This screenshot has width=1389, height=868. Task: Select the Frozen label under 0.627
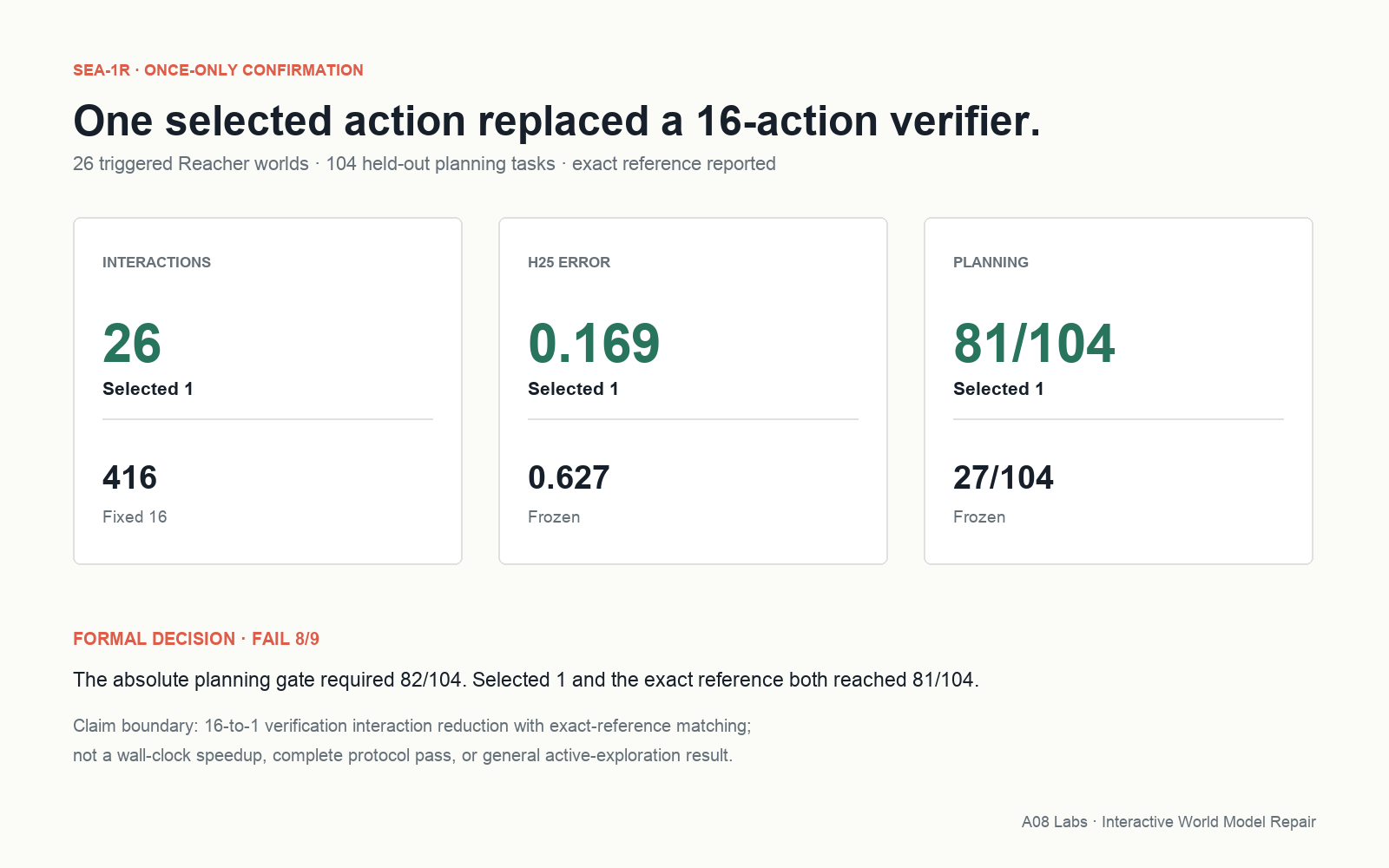[554, 517]
